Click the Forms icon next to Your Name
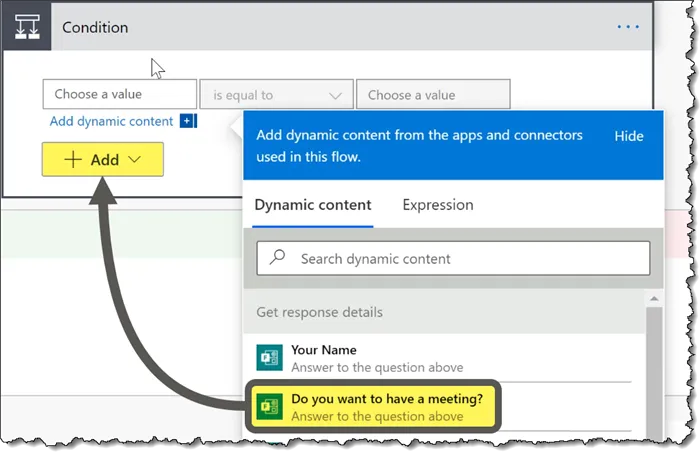The height and width of the screenshot is (452, 700). click(268, 358)
